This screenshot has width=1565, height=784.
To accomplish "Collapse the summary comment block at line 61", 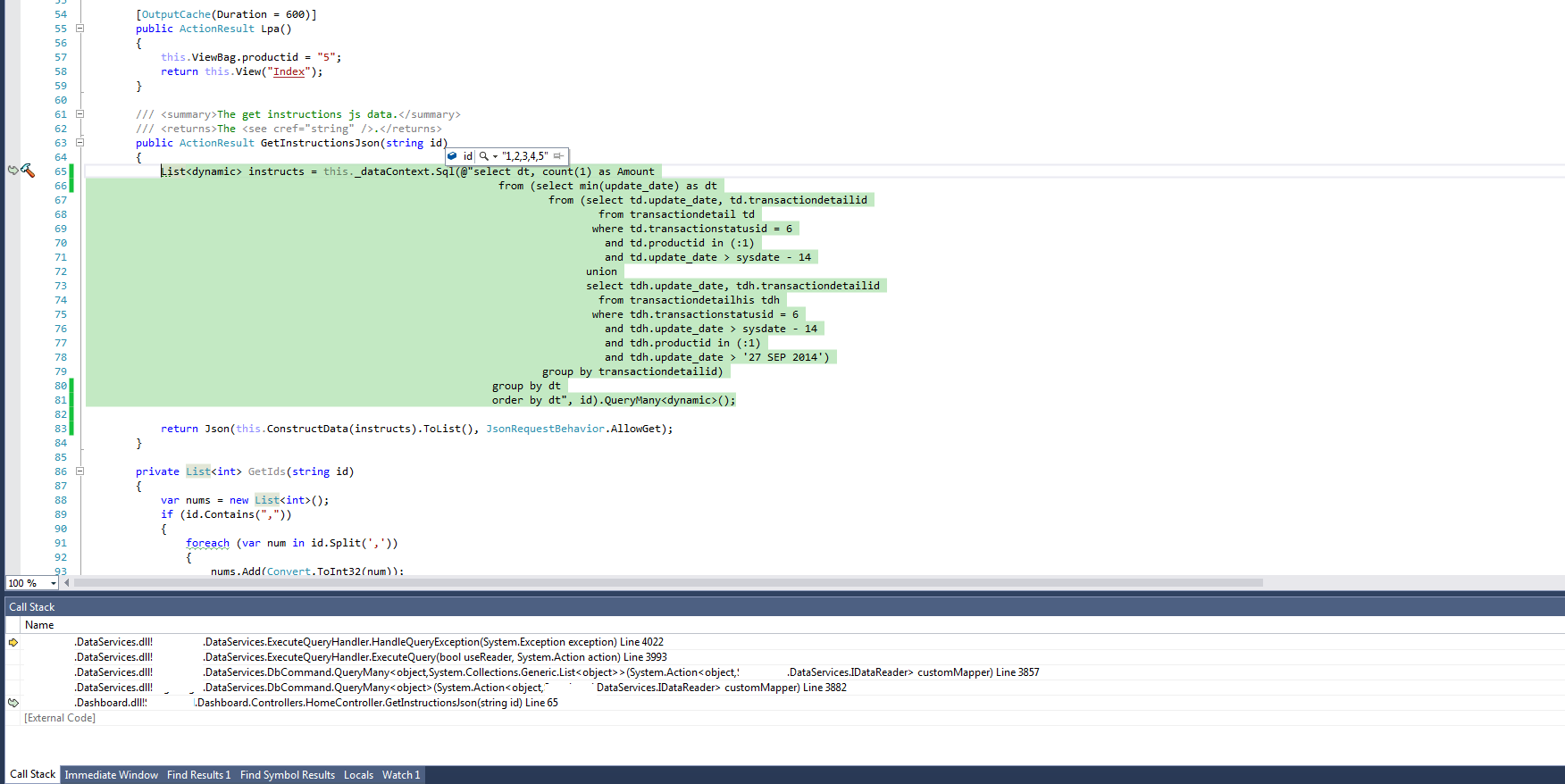I will (x=80, y=114).
